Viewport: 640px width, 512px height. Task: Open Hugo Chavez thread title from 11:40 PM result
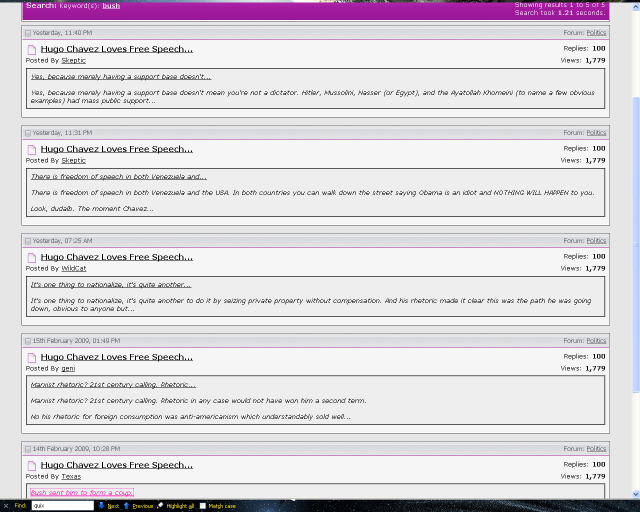[116, 49]
